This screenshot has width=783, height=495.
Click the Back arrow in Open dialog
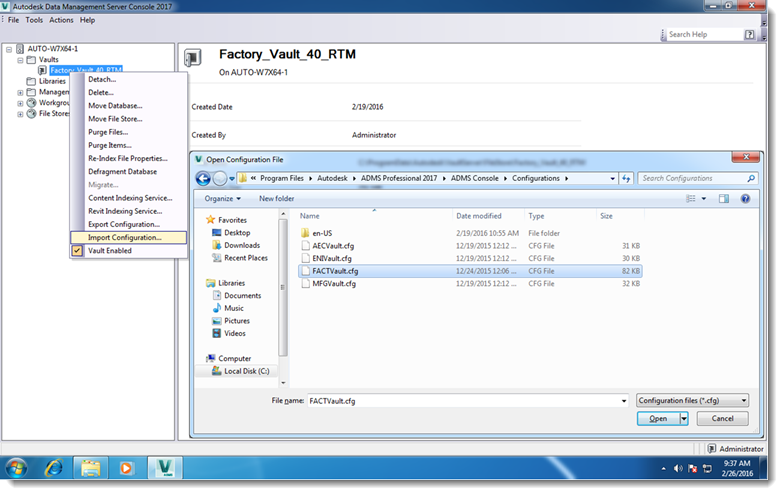pos(203,178)
